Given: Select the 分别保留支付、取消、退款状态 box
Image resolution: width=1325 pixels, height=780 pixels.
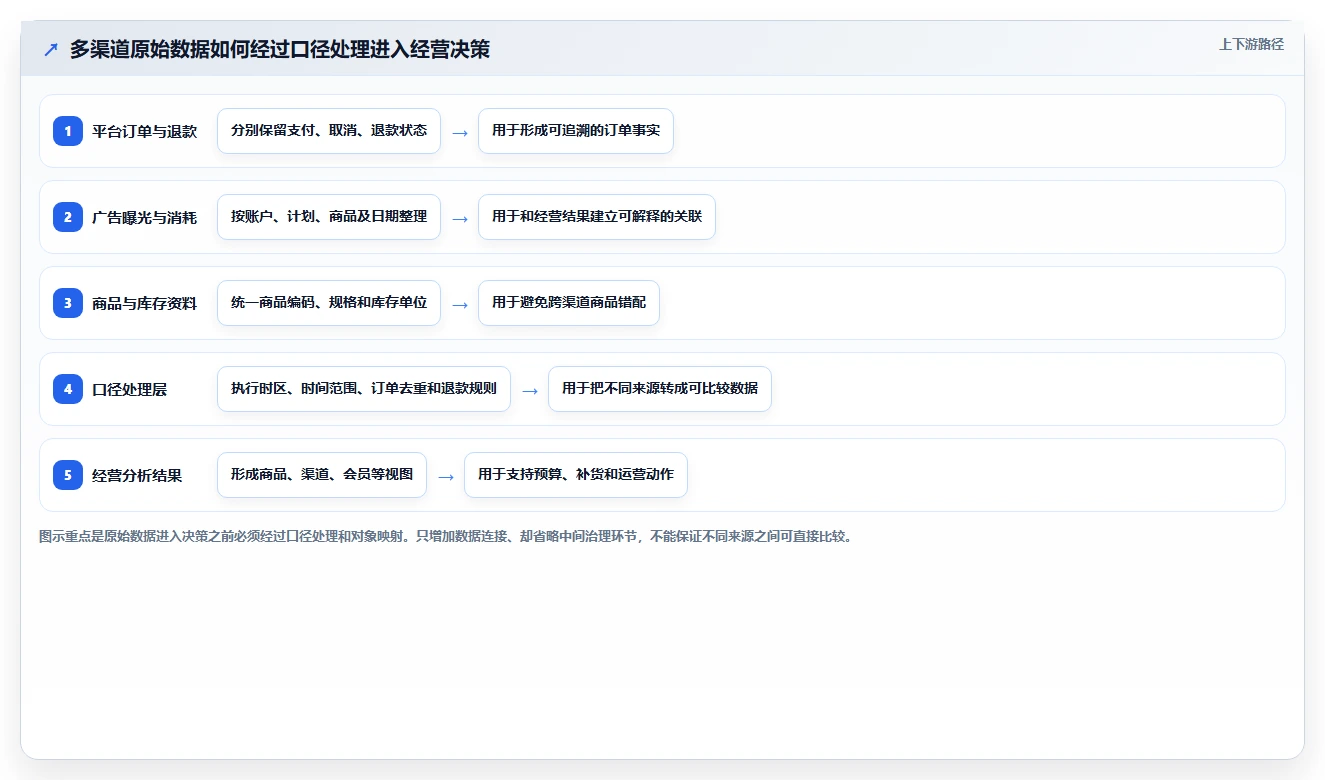Looking at the screenshot, I should (x=329, y=131).
